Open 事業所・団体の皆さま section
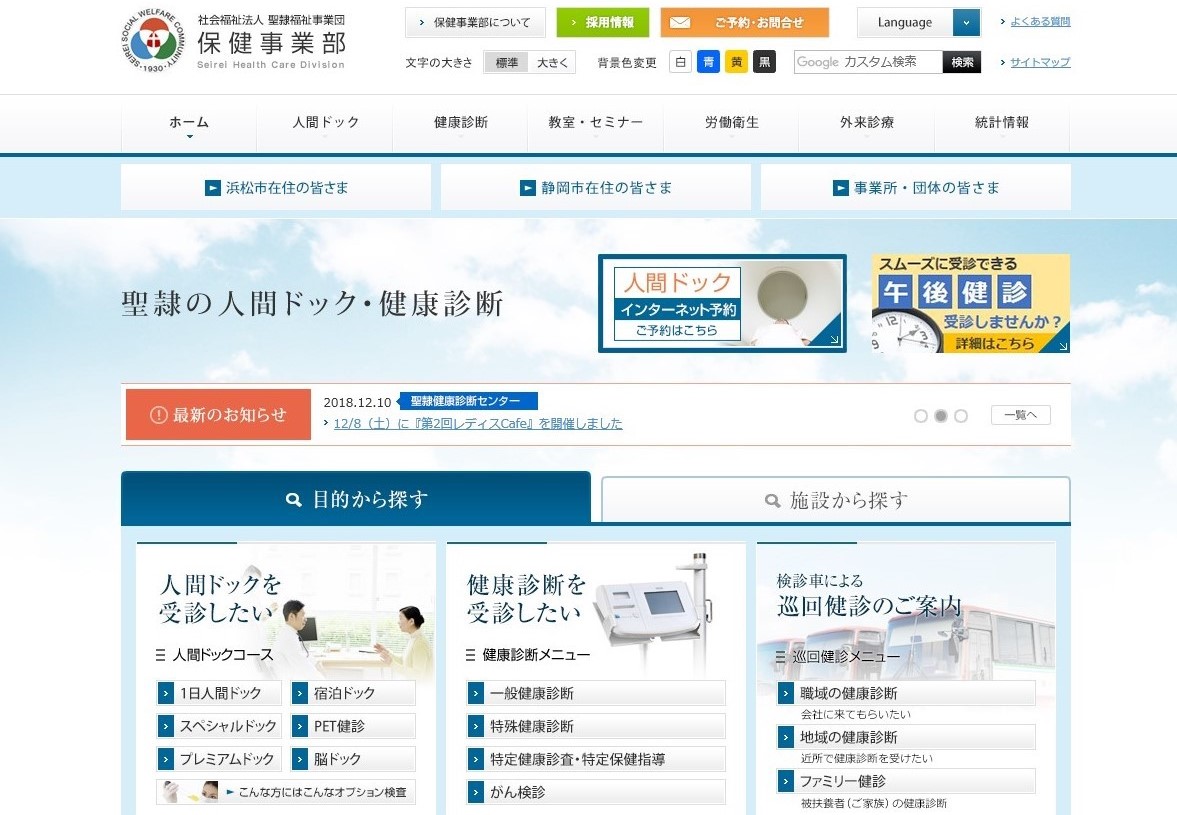This screenshot has width=1177, height=815. point(916,188)
